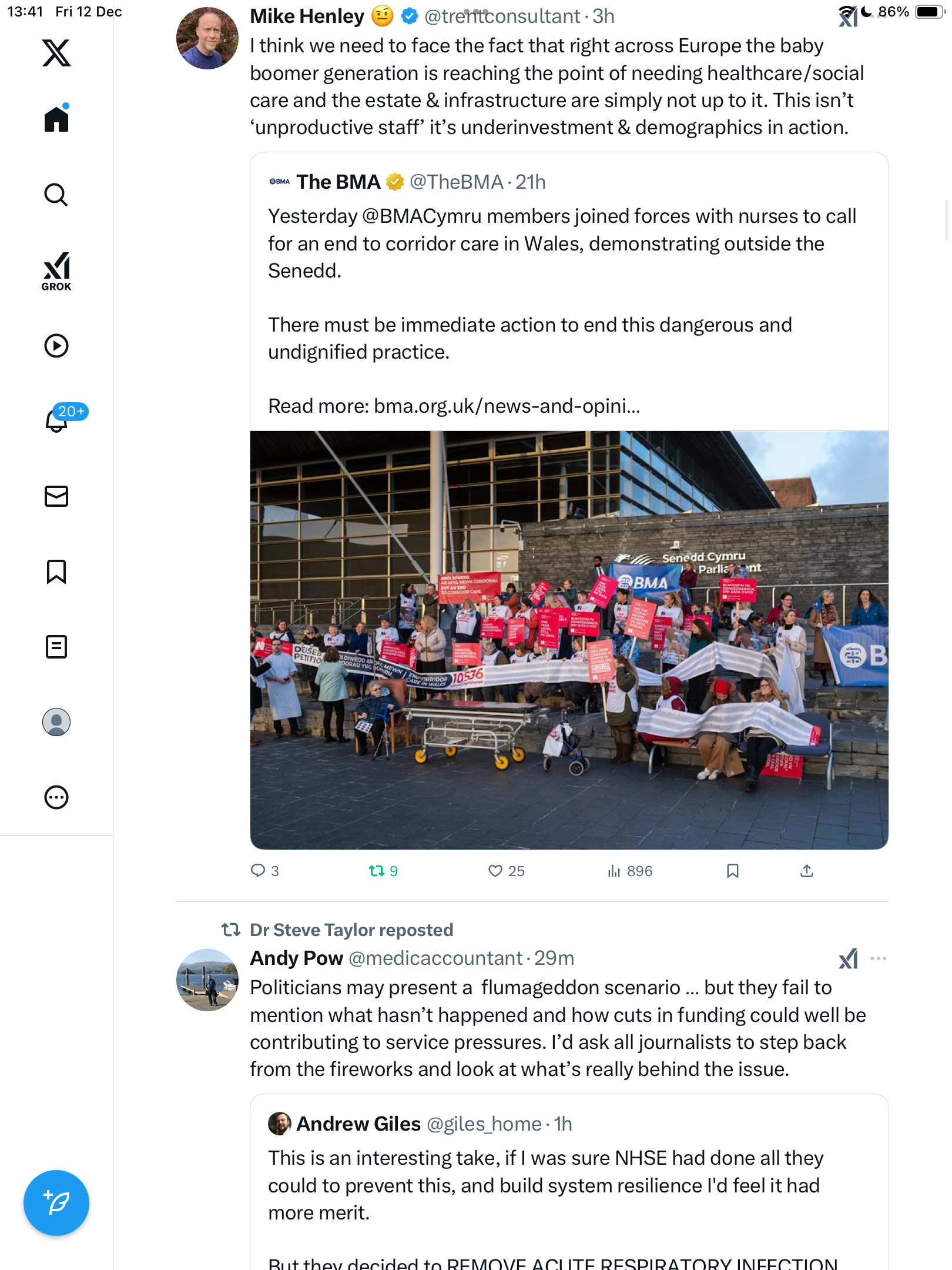The height and width of the screenshot is (1270, 952).
Task: Compose a new post with the blue button
Action: coord(56,1203)
